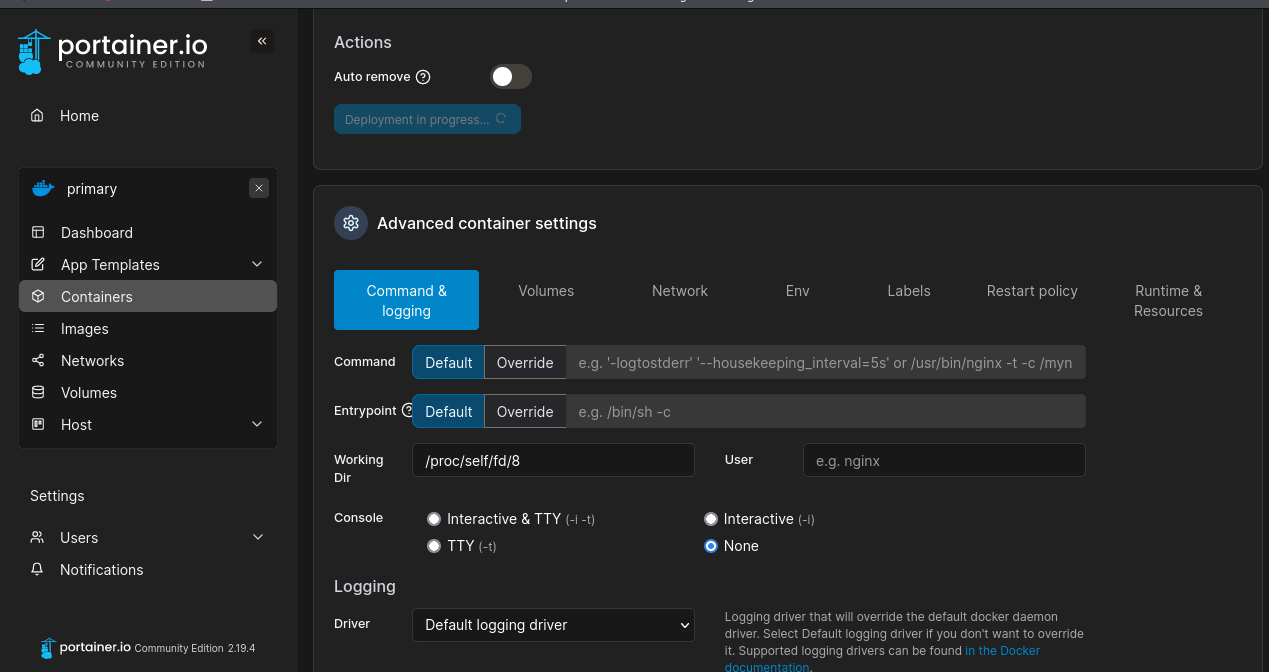
Task: Click the App Templates edit icon
Action: [38, 264]
